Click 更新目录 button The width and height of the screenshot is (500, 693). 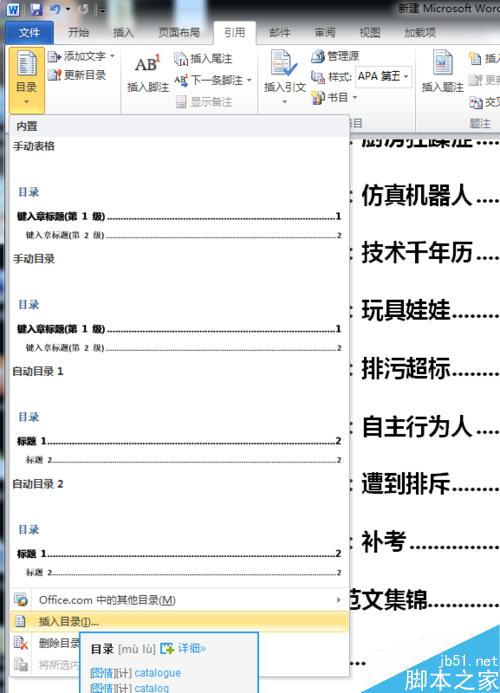(77, 75)
